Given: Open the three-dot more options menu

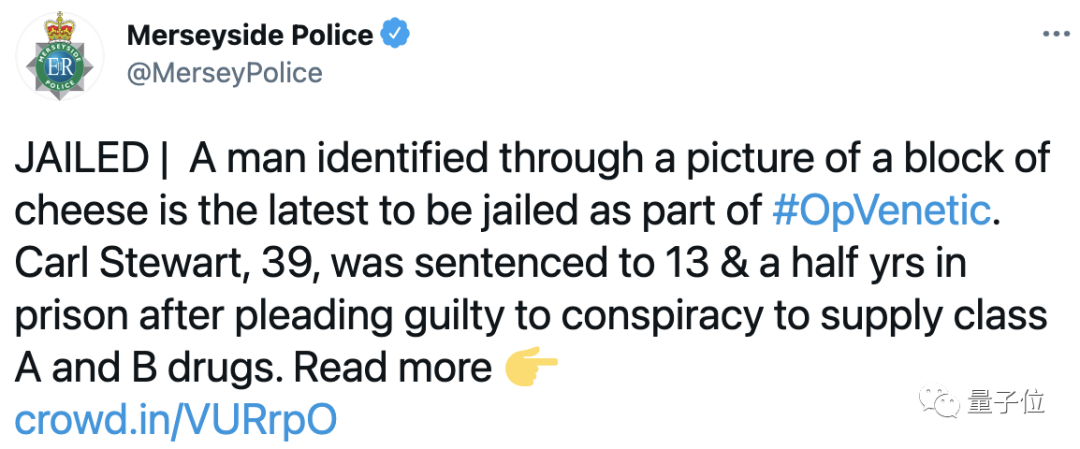Looking at the screenshot, I should click(1056, 34).
